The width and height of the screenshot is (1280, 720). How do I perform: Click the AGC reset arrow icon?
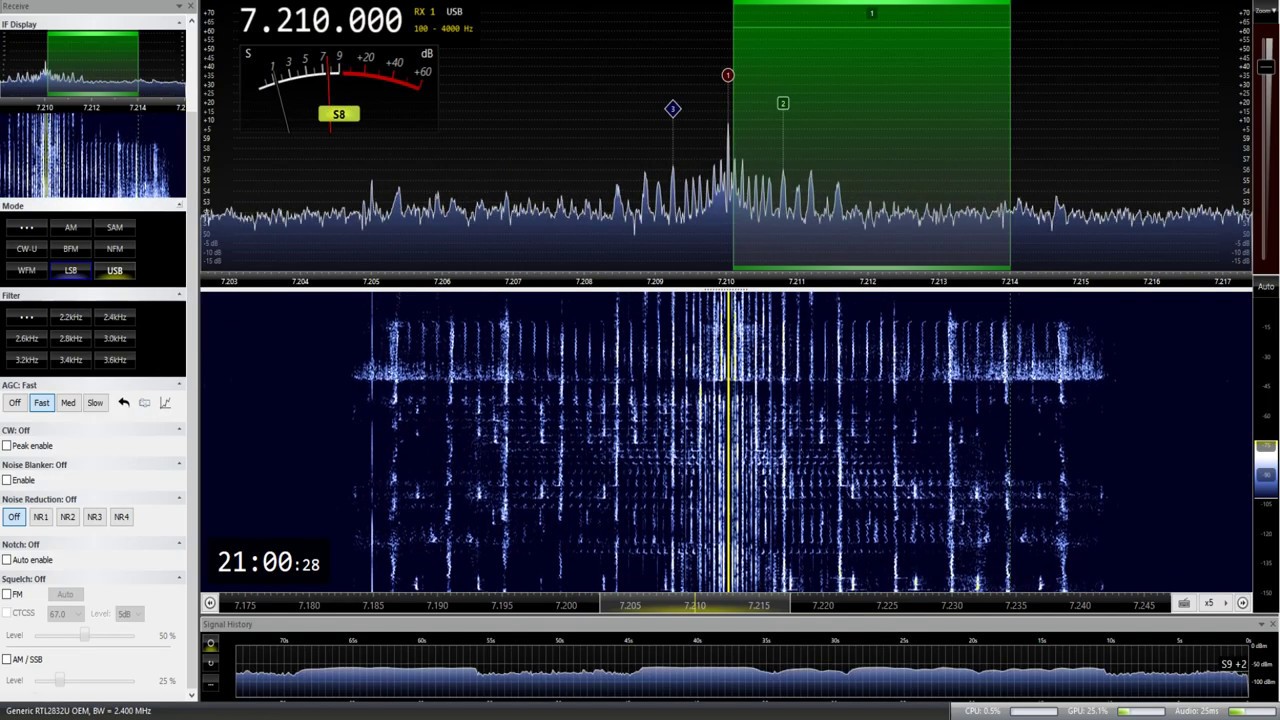(x=124, y=403)
